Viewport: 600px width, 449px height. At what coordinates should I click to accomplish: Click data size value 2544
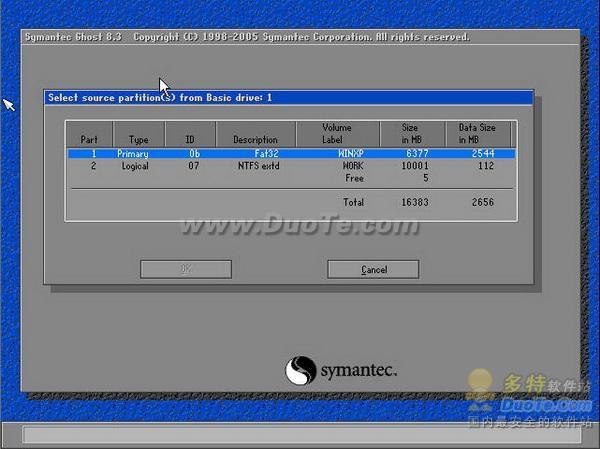(x=483, y=153)
